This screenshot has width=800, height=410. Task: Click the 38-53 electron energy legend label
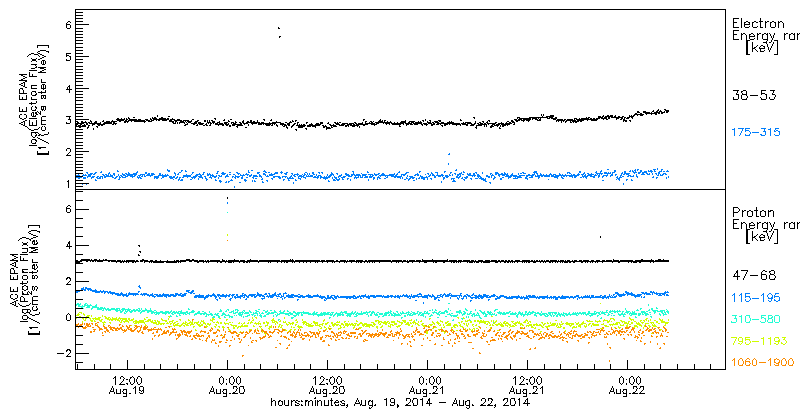[754, 95]
